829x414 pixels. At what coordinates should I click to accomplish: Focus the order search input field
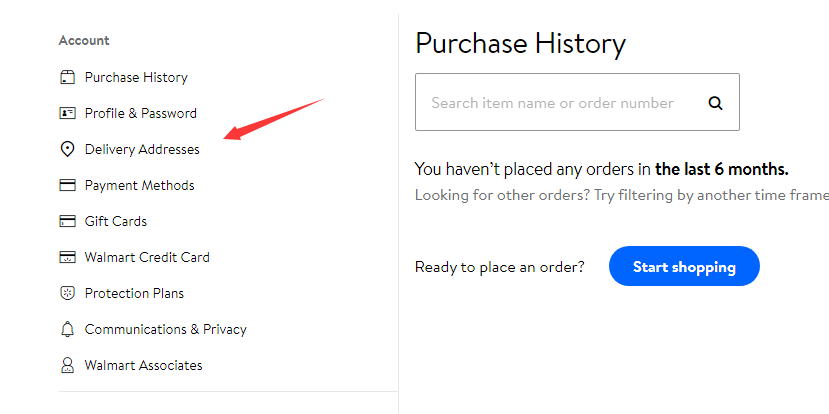click(561, 102)
